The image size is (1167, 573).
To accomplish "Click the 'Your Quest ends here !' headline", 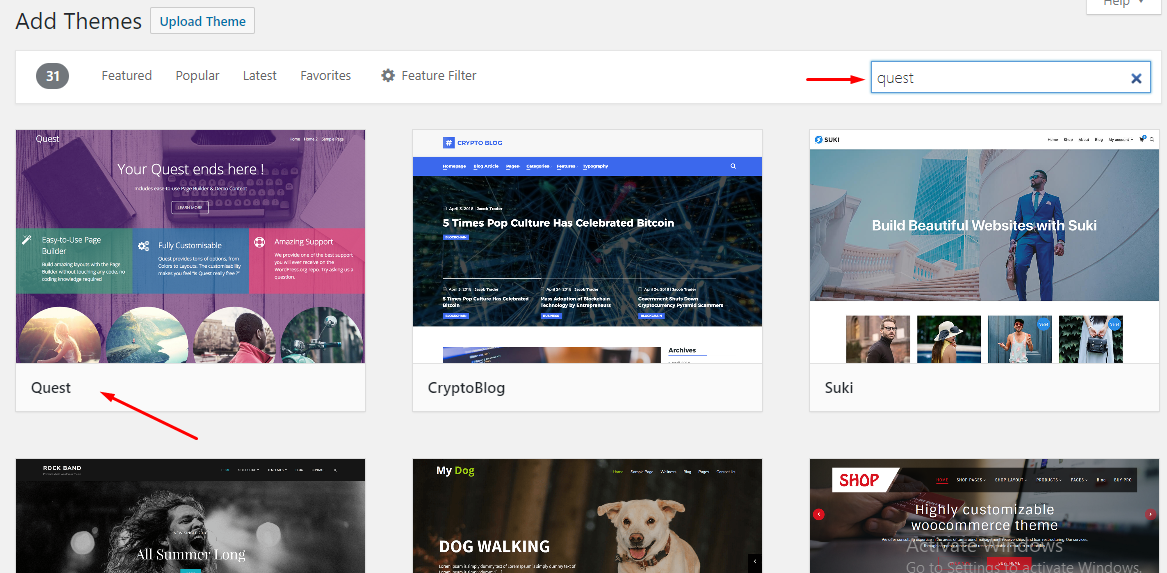I will 191,169.
